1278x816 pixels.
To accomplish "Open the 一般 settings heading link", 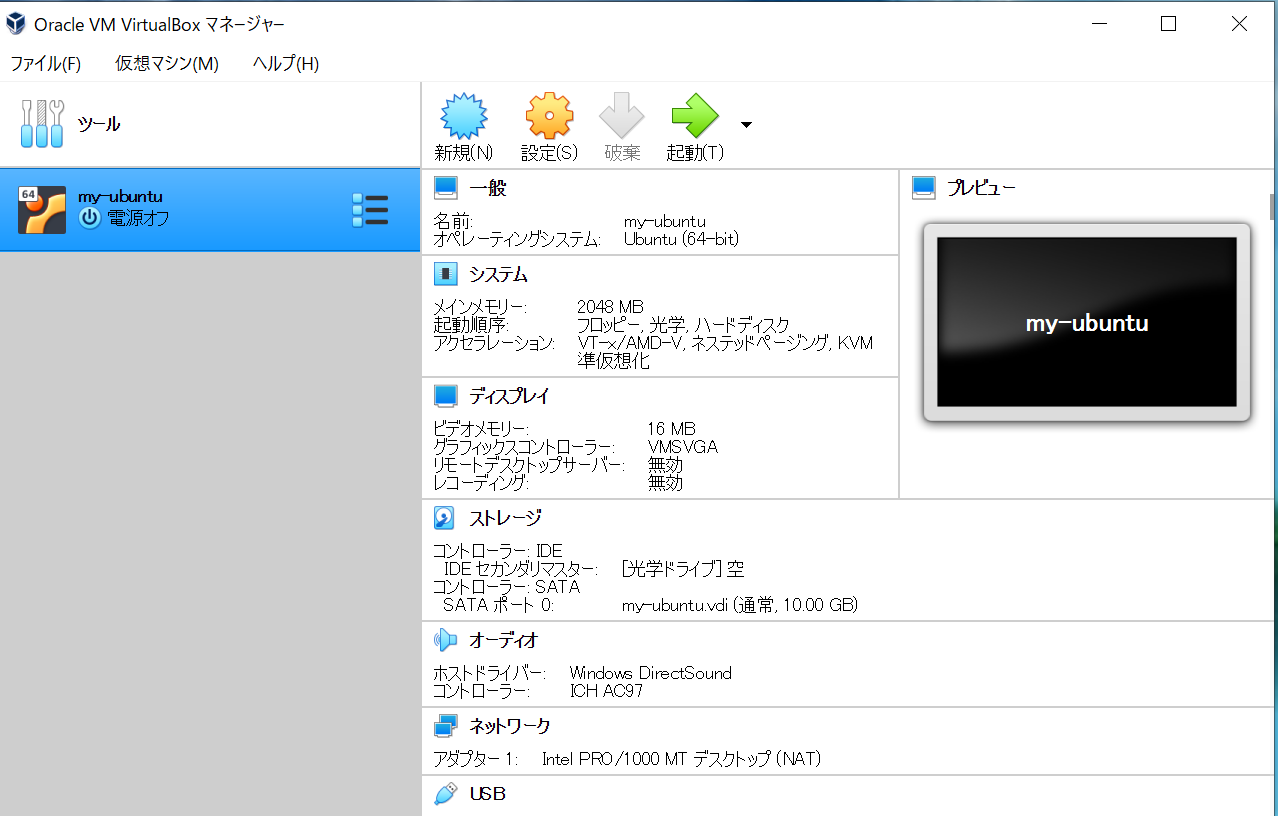I will click(x=488, y=188).
